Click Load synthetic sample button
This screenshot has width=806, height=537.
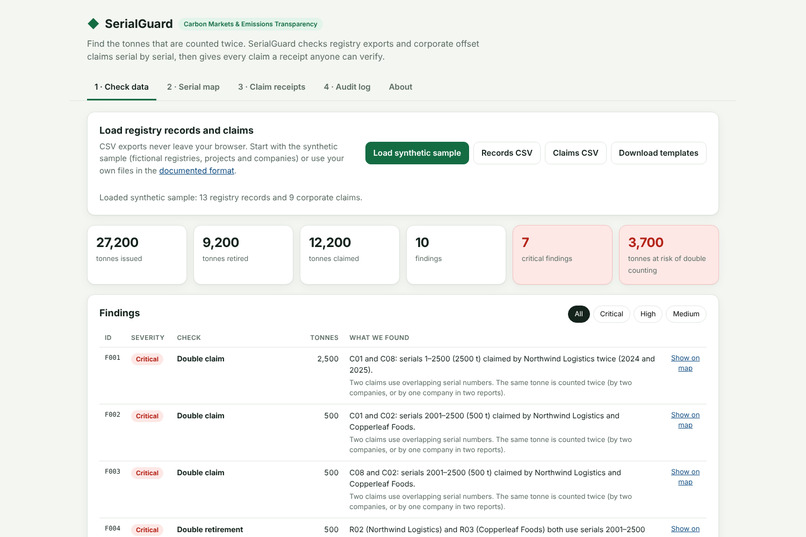tap(417, 153)
